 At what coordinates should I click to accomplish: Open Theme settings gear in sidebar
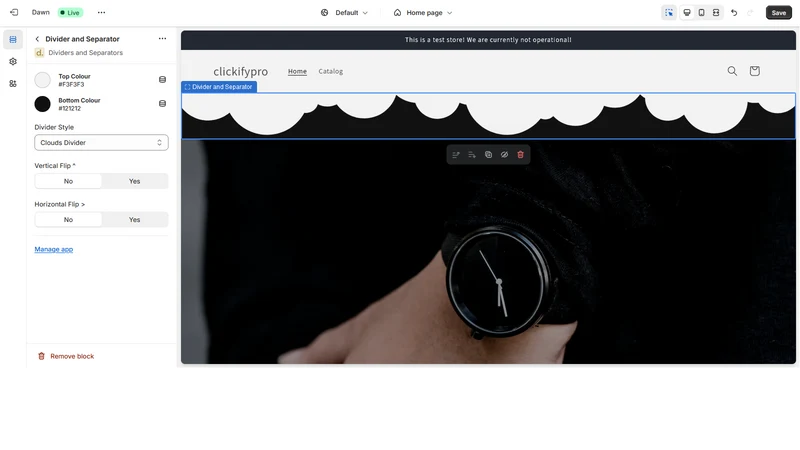tap(13, 61)
